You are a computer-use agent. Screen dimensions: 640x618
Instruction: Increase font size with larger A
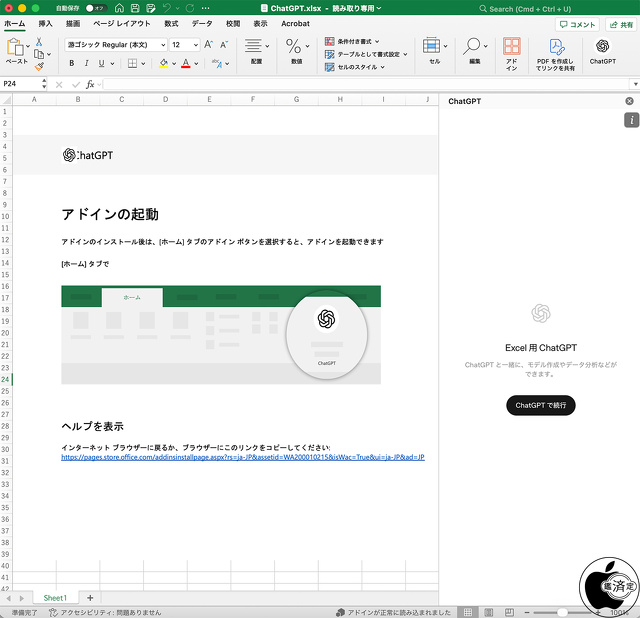pos(209,44)
